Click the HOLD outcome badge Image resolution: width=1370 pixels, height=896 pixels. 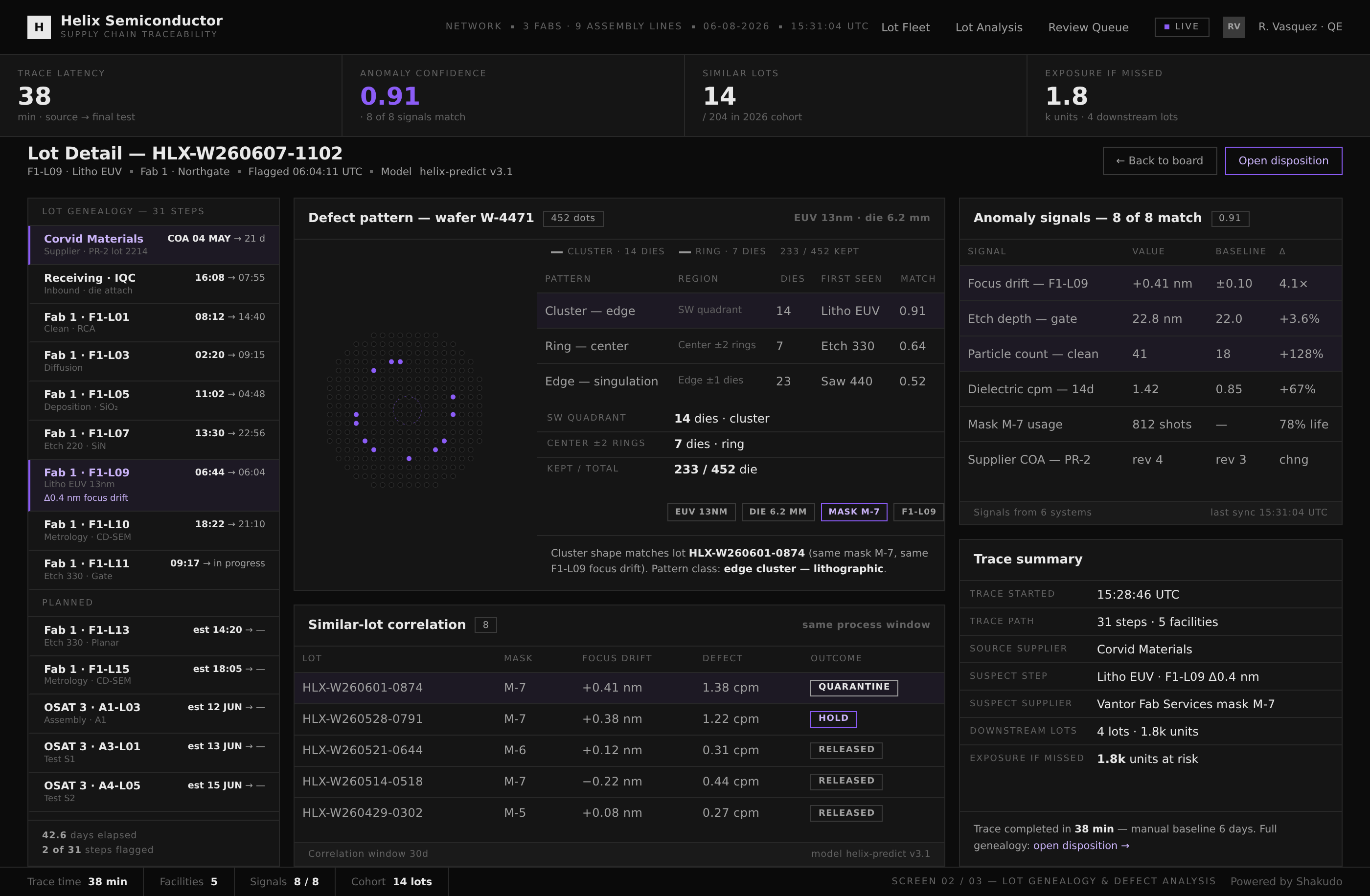click(833, 719)
